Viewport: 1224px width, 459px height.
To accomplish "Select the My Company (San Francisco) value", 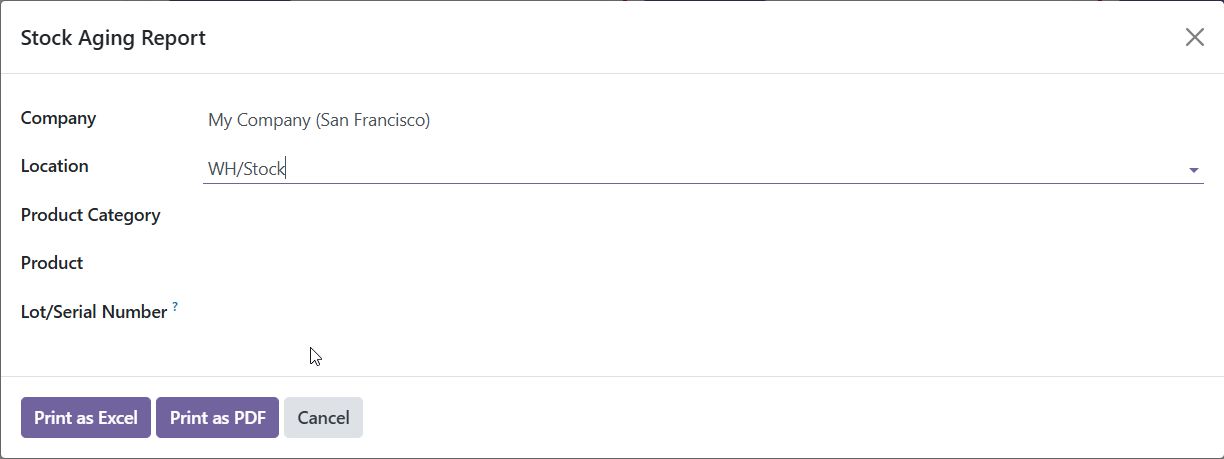I will coord(319,120).
